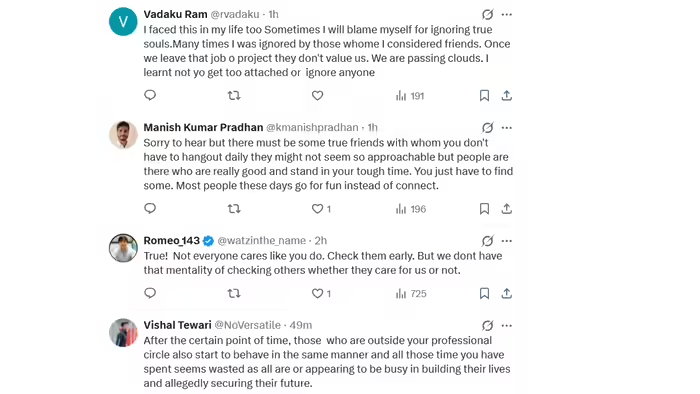Retweet Manish Kumar Pradhan's post
Viewport: 700px width, 394px height.
pyautogui.click(x=234, y=208)
